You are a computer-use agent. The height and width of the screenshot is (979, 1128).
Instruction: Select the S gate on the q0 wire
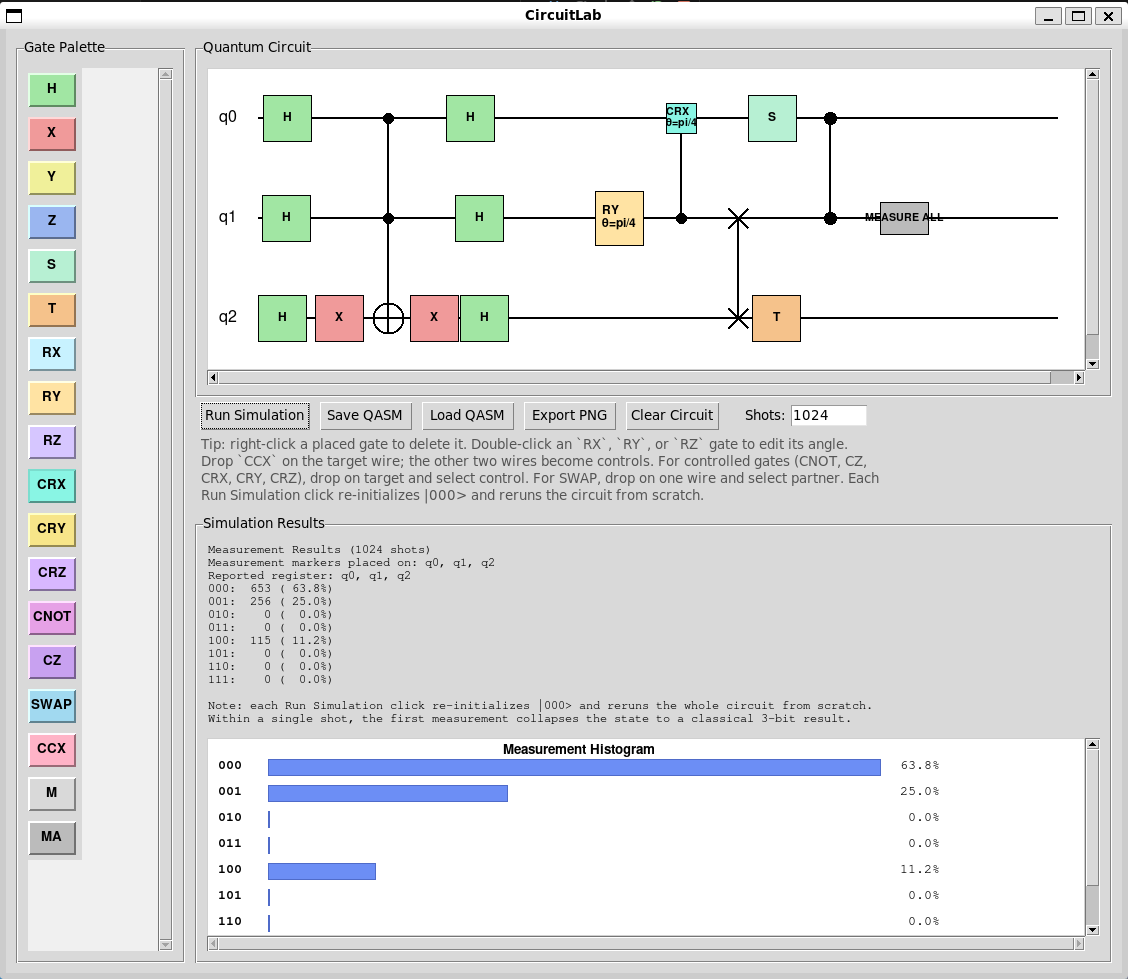(x=772, y=118)
